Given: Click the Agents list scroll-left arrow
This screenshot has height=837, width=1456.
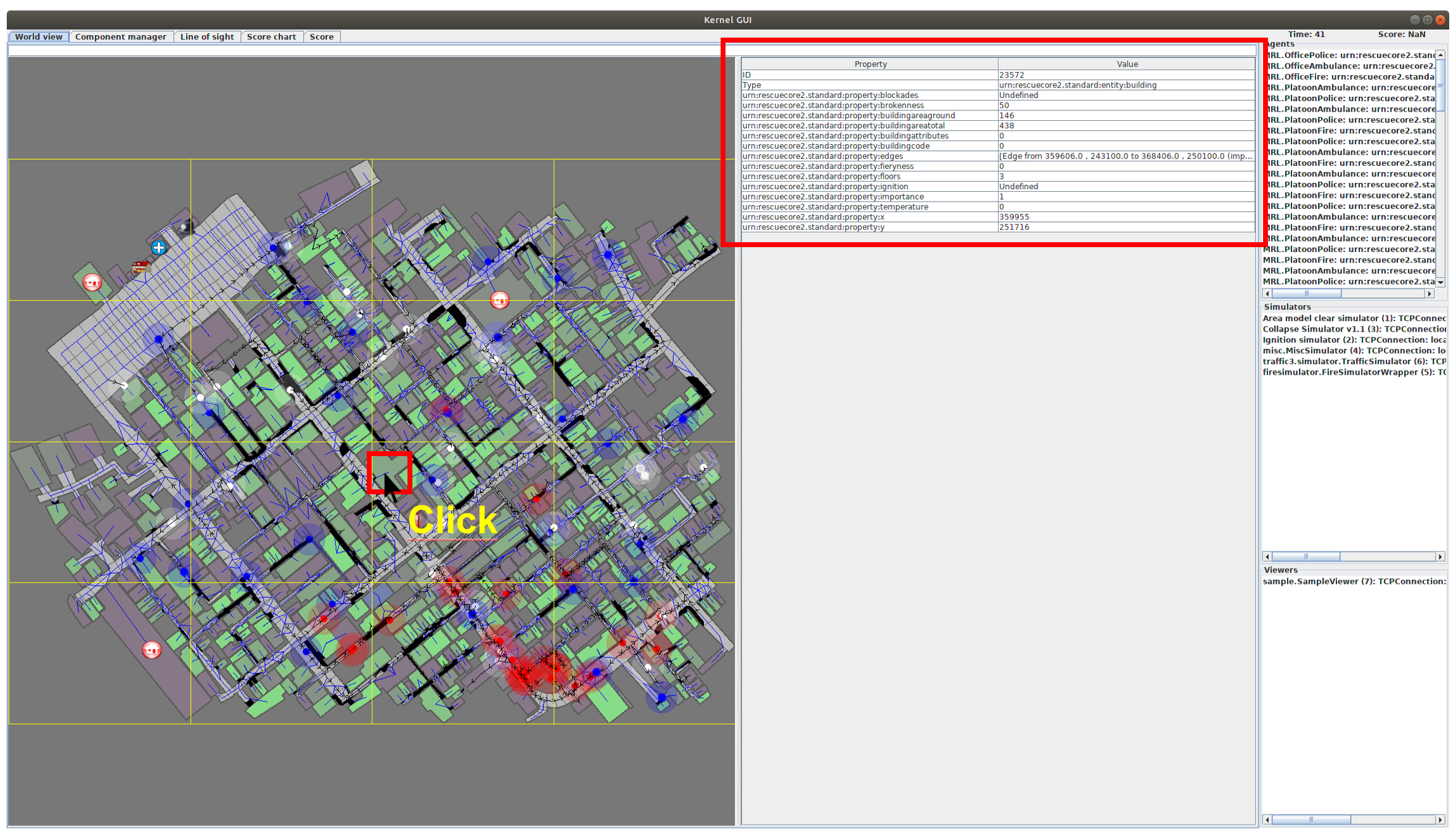Looking at the screenshot, I should click(x=1267, y=294).
